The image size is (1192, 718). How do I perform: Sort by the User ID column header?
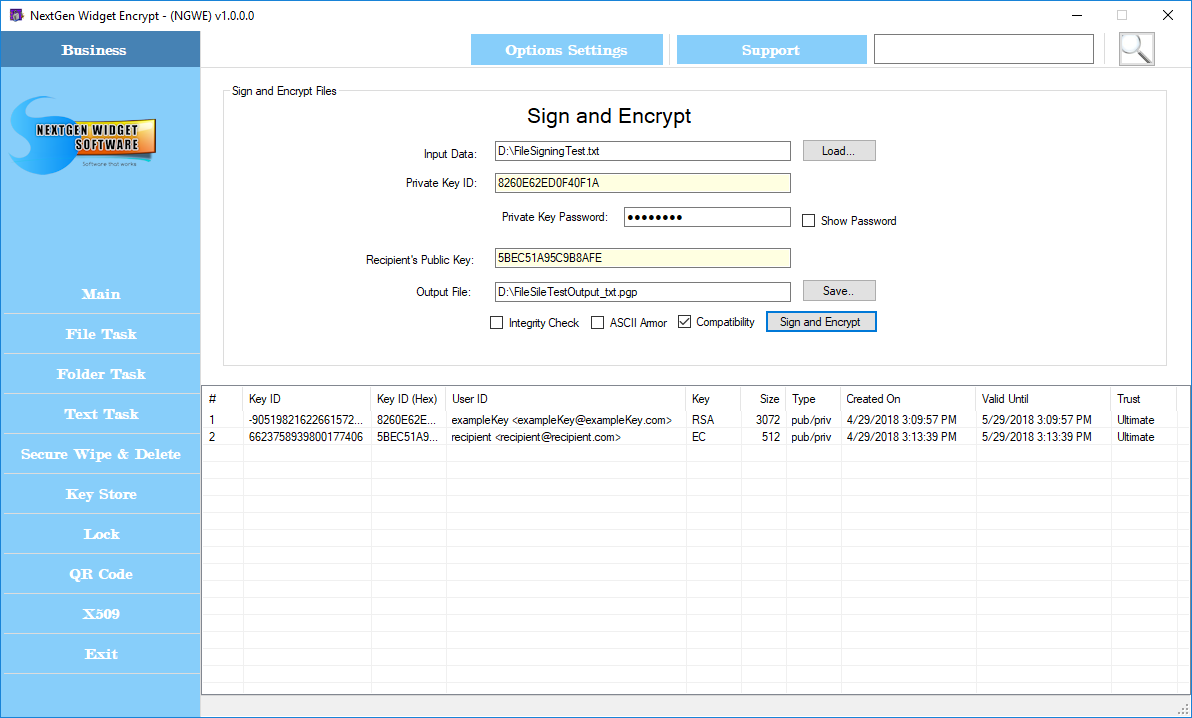pos(566,399)
